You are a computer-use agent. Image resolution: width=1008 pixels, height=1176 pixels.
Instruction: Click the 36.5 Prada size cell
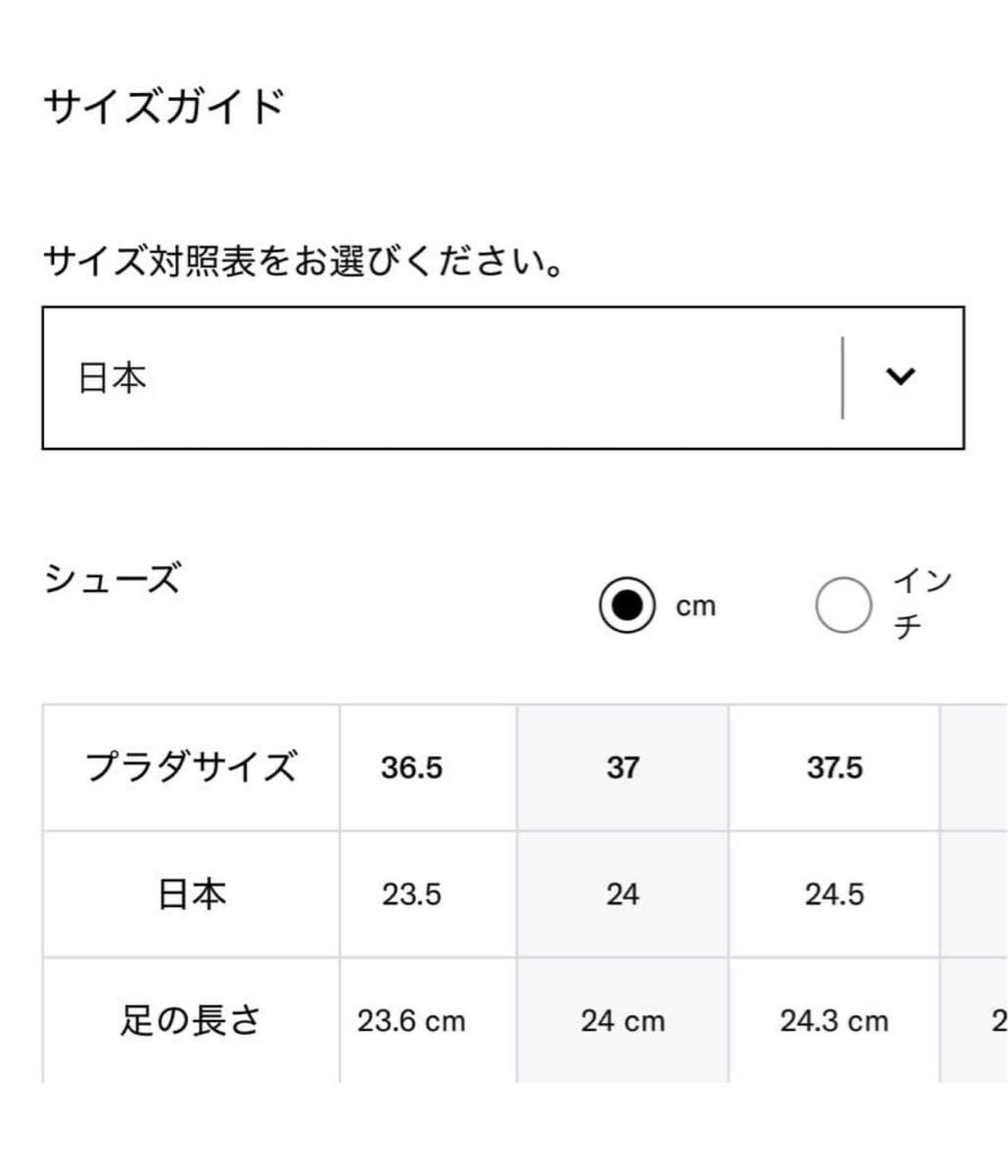[x=411, y=768]
